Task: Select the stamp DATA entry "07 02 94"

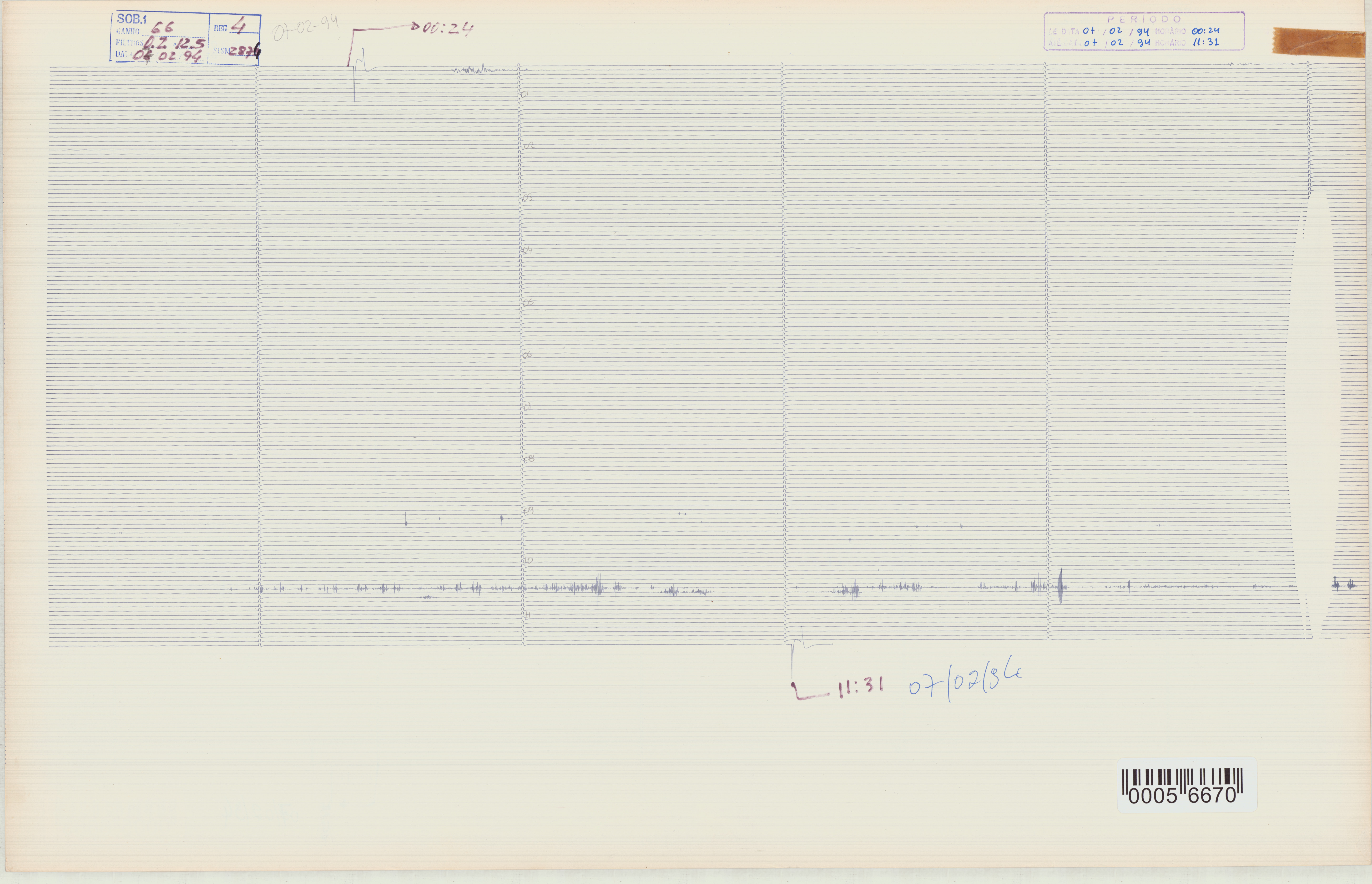Action: click(x=167, y=56)
